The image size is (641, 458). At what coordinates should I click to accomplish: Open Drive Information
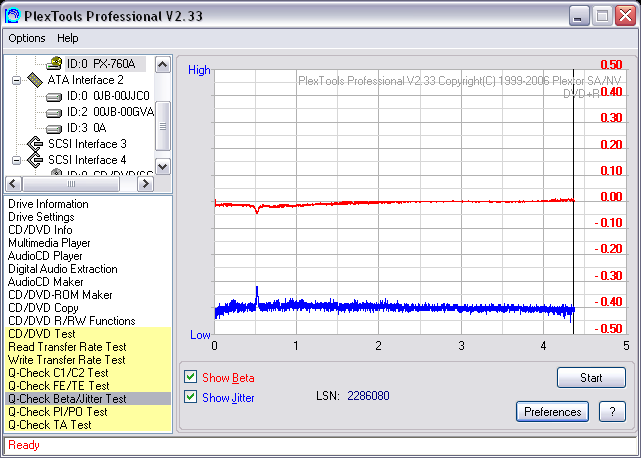[x=48, y=204]
